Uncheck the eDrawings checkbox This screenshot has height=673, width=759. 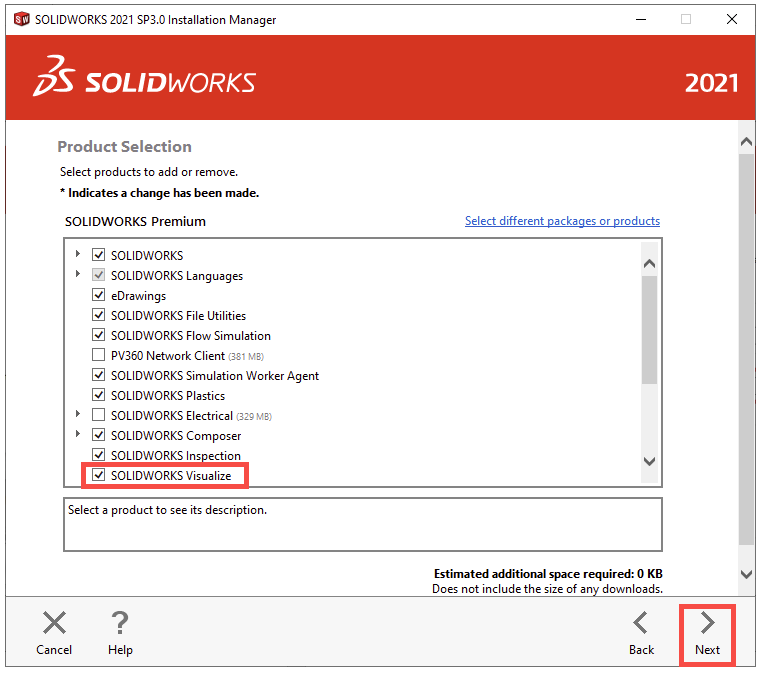point(98,295)
